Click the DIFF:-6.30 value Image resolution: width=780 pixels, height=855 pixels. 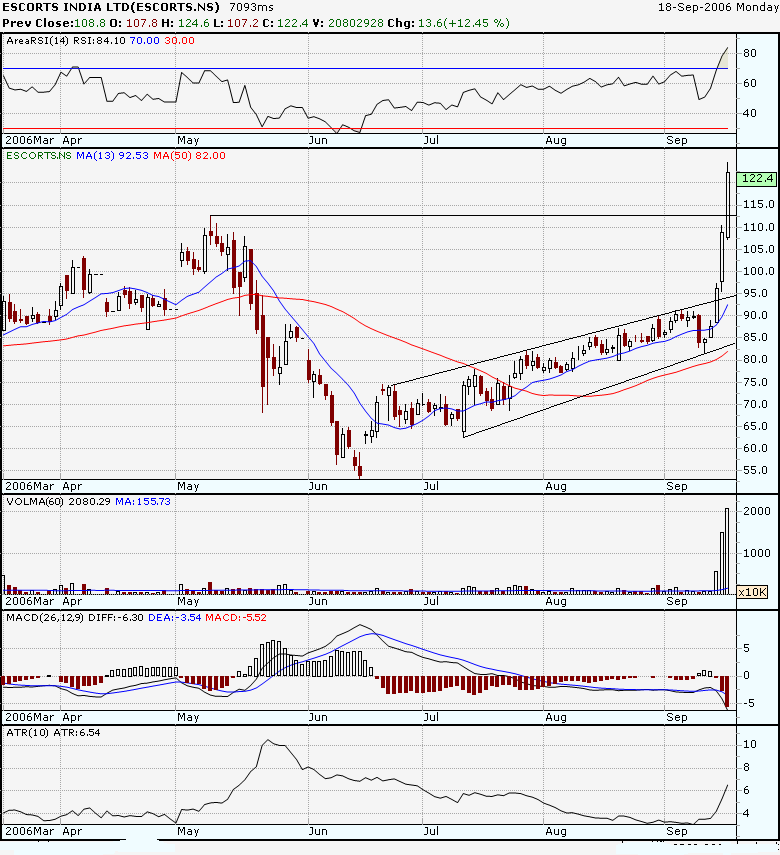[x=116, y=617]
